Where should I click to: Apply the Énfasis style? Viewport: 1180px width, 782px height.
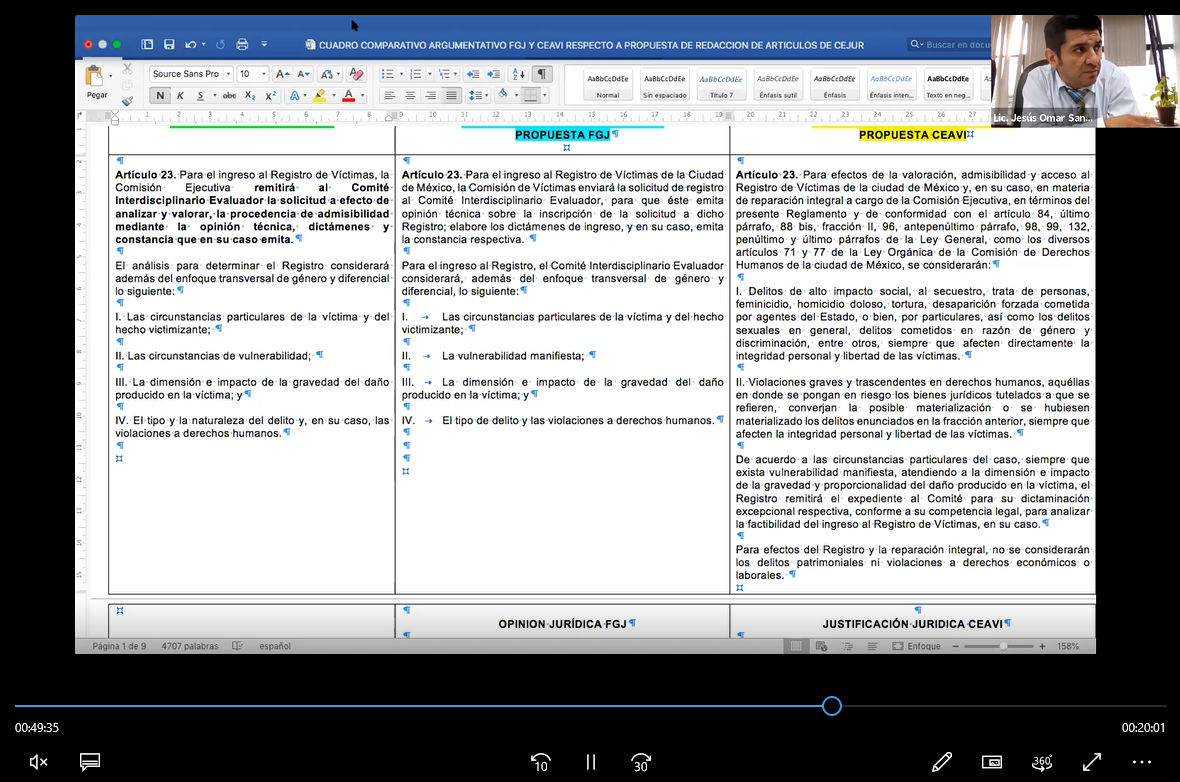(x=835, y=84)
